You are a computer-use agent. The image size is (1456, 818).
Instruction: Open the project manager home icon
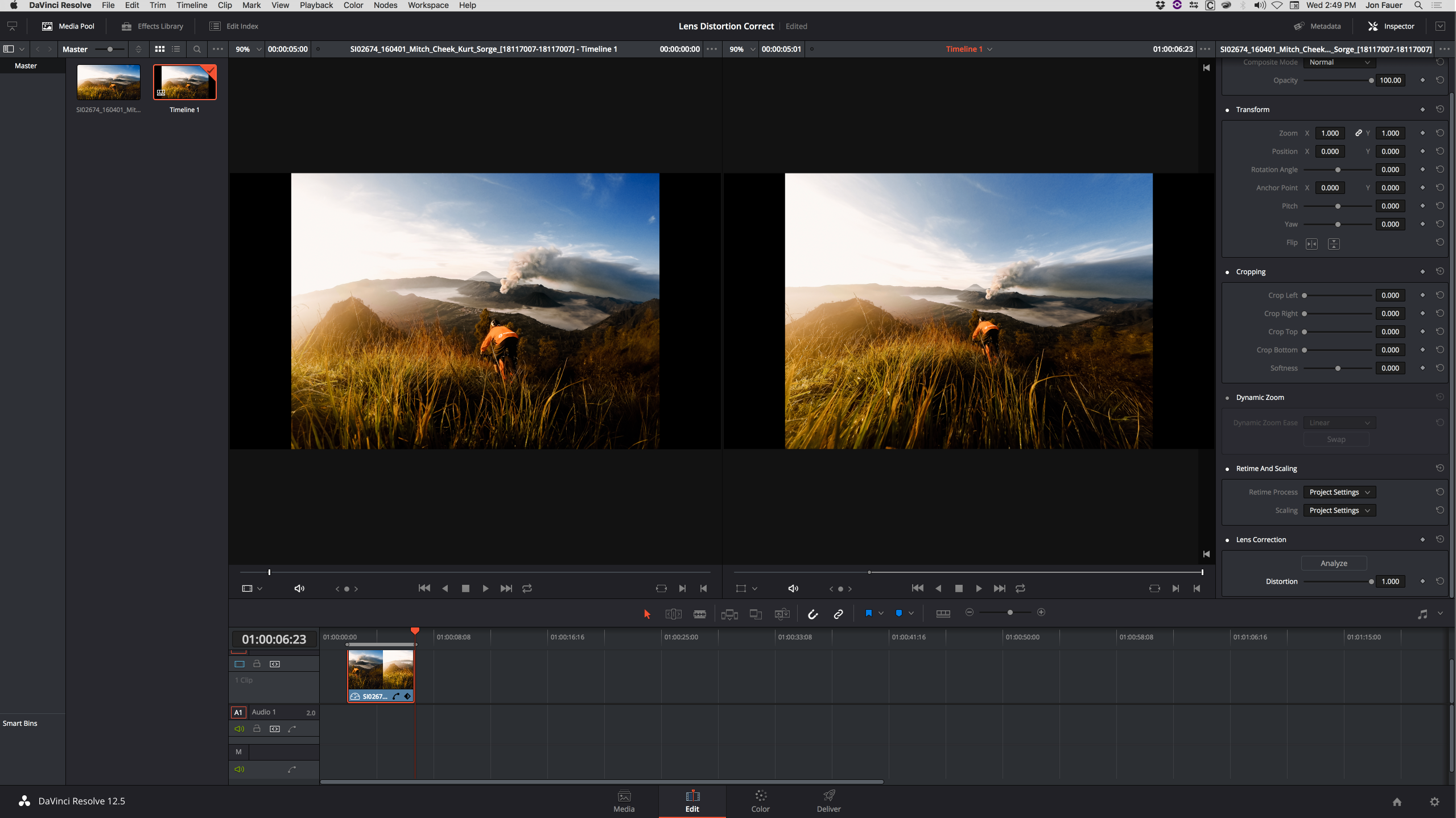[x=1397, y=802]
